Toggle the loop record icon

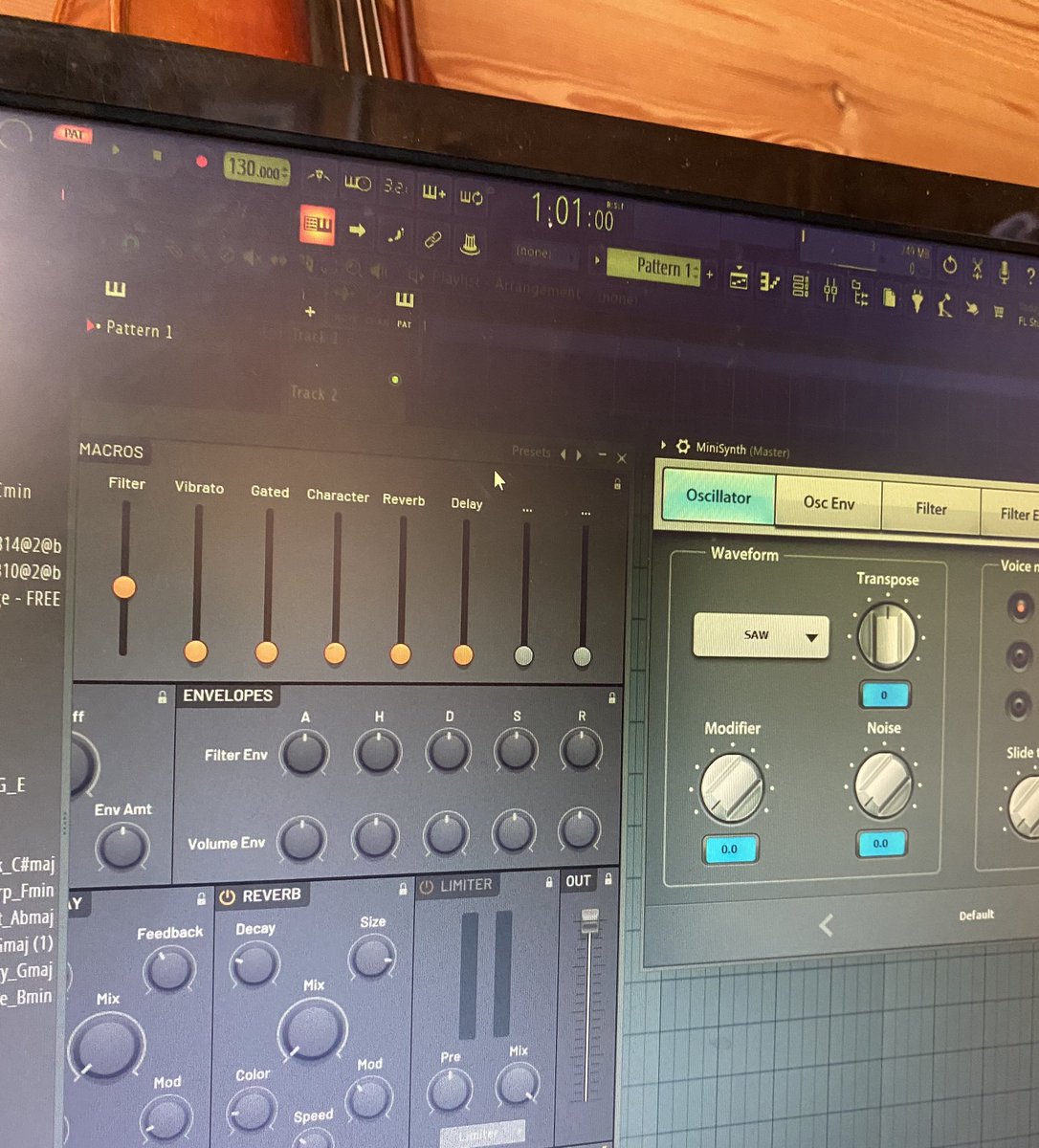click(471, 197)
